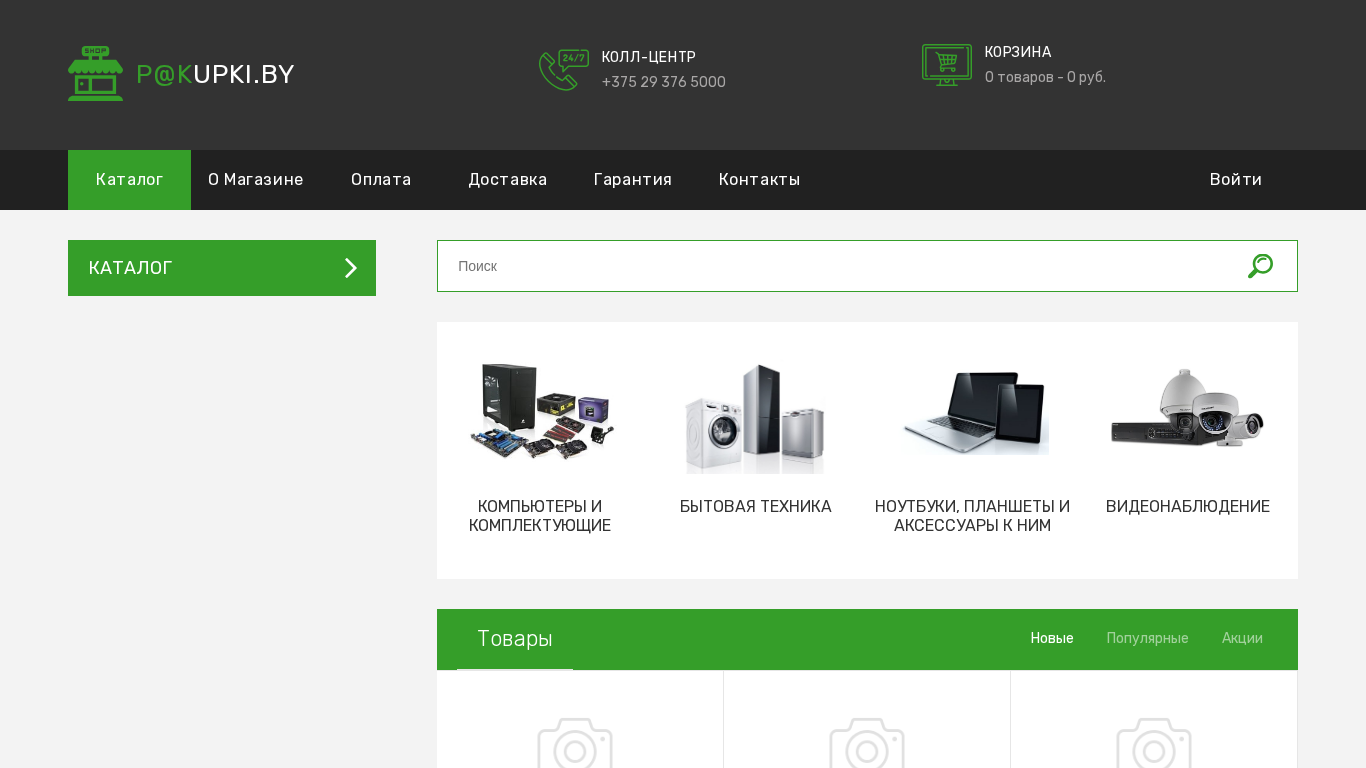
Task: Open laptops and tablets category image
Action: (x=975, y=412)
